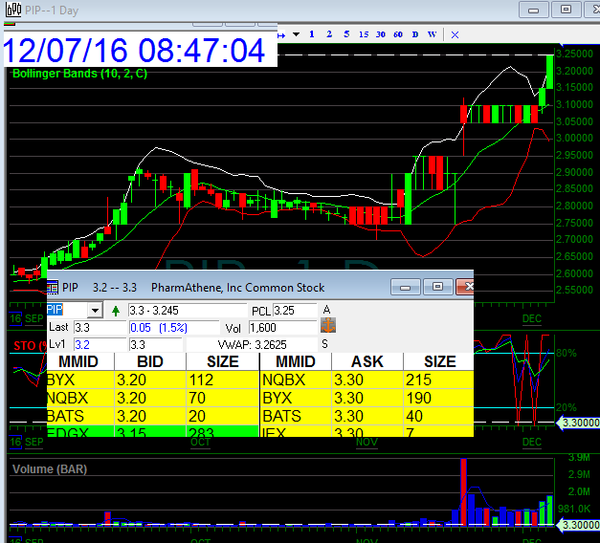This screenshot has height=543, width=600.
Task: Click the orange anchor icon in Level 2 window
Action: pyautogui.click(x=327, y=326)
